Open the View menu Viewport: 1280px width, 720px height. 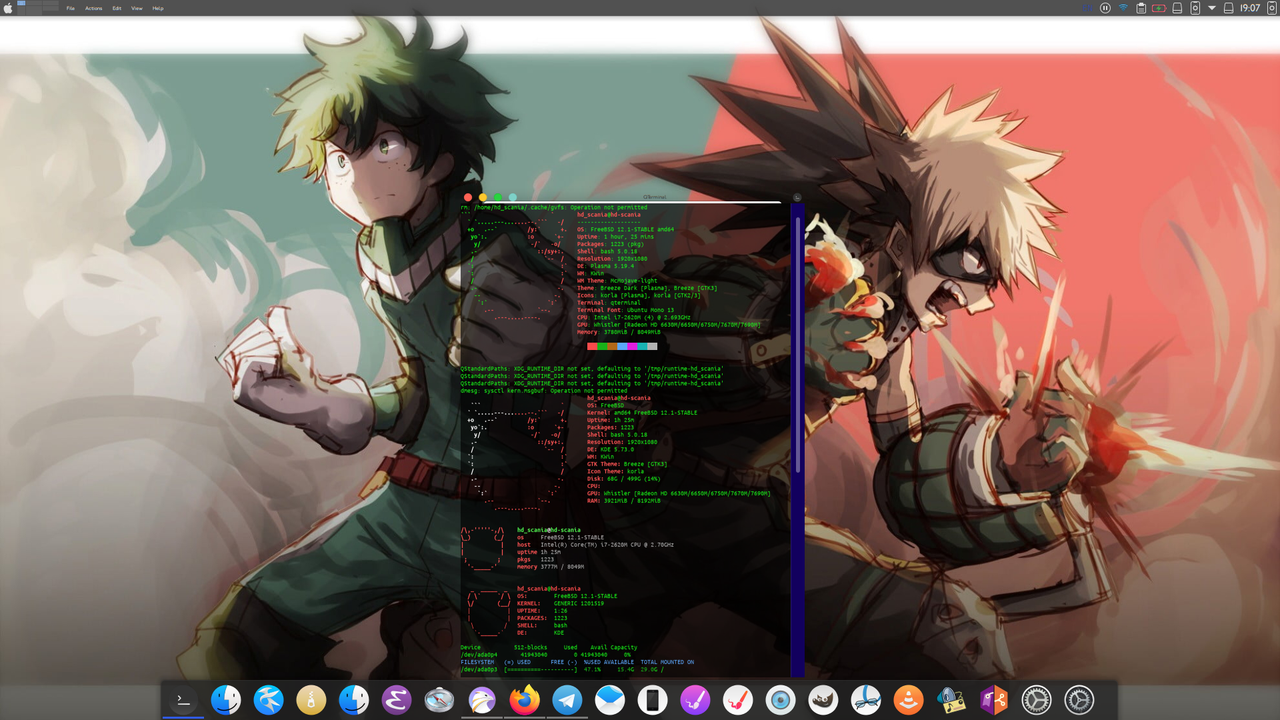[x=137, y=8]
